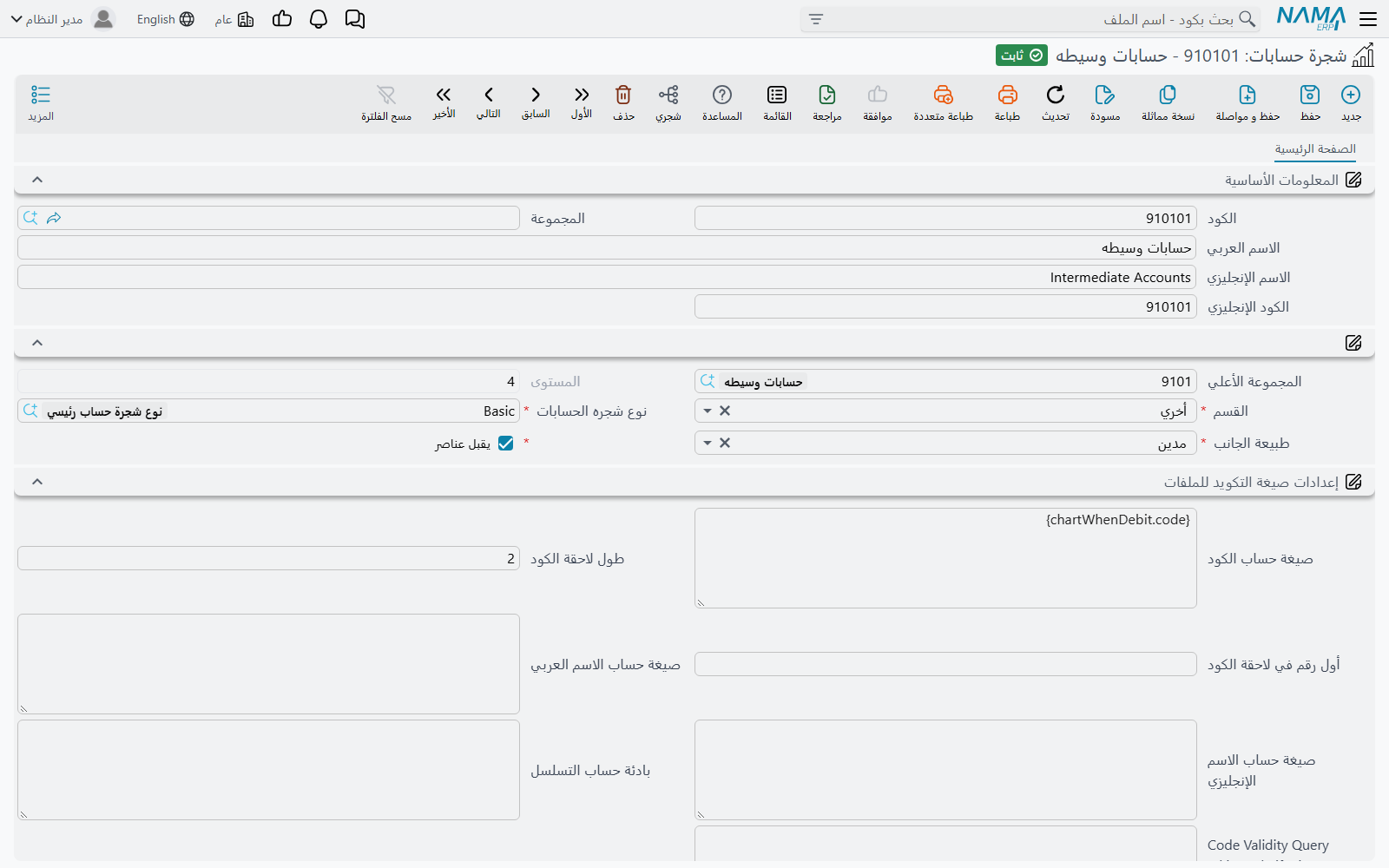1389x868 pixels.
Task: Go to السابق (Previous) record
Action: 536,95
